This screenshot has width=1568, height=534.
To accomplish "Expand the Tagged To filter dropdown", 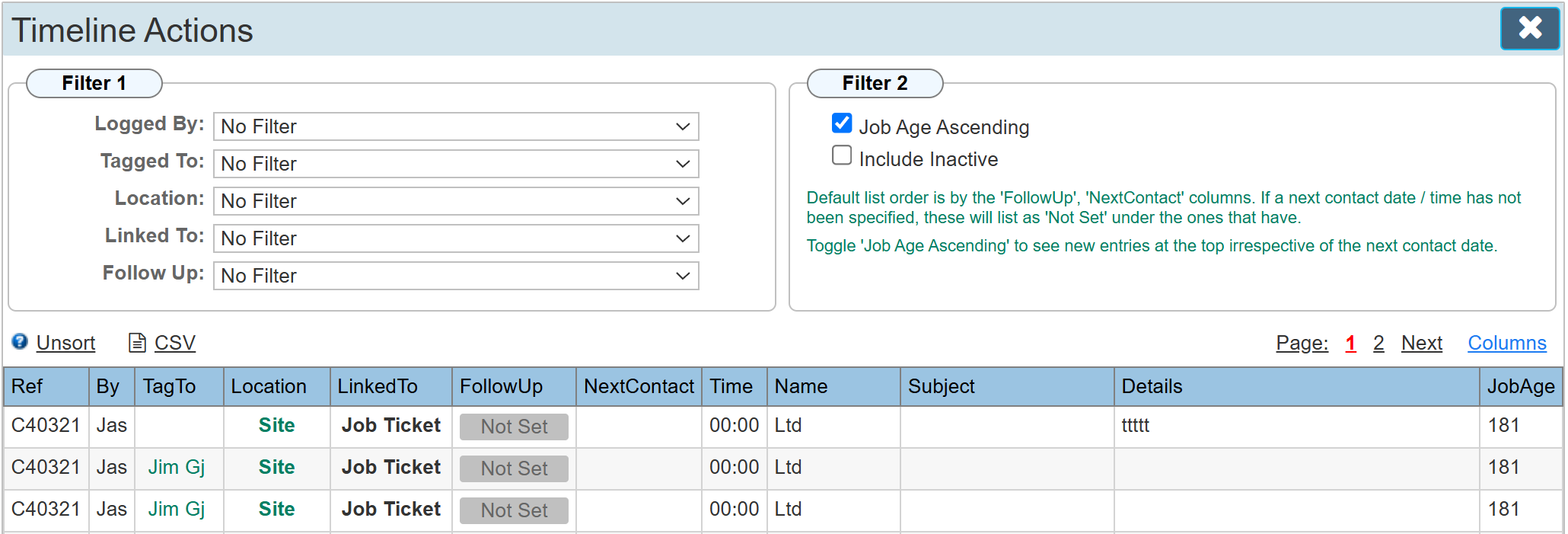I will [x=455, y=164].
